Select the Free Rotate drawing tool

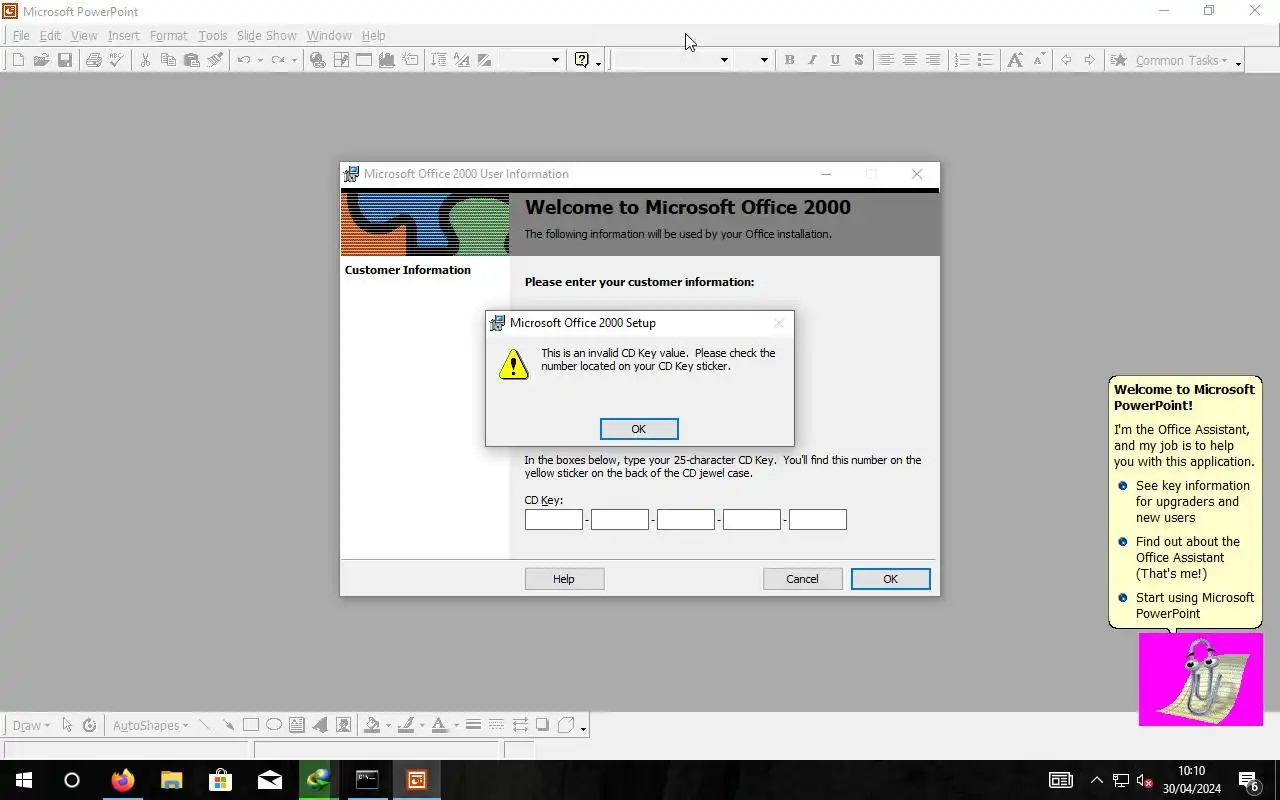pos(89,725)
